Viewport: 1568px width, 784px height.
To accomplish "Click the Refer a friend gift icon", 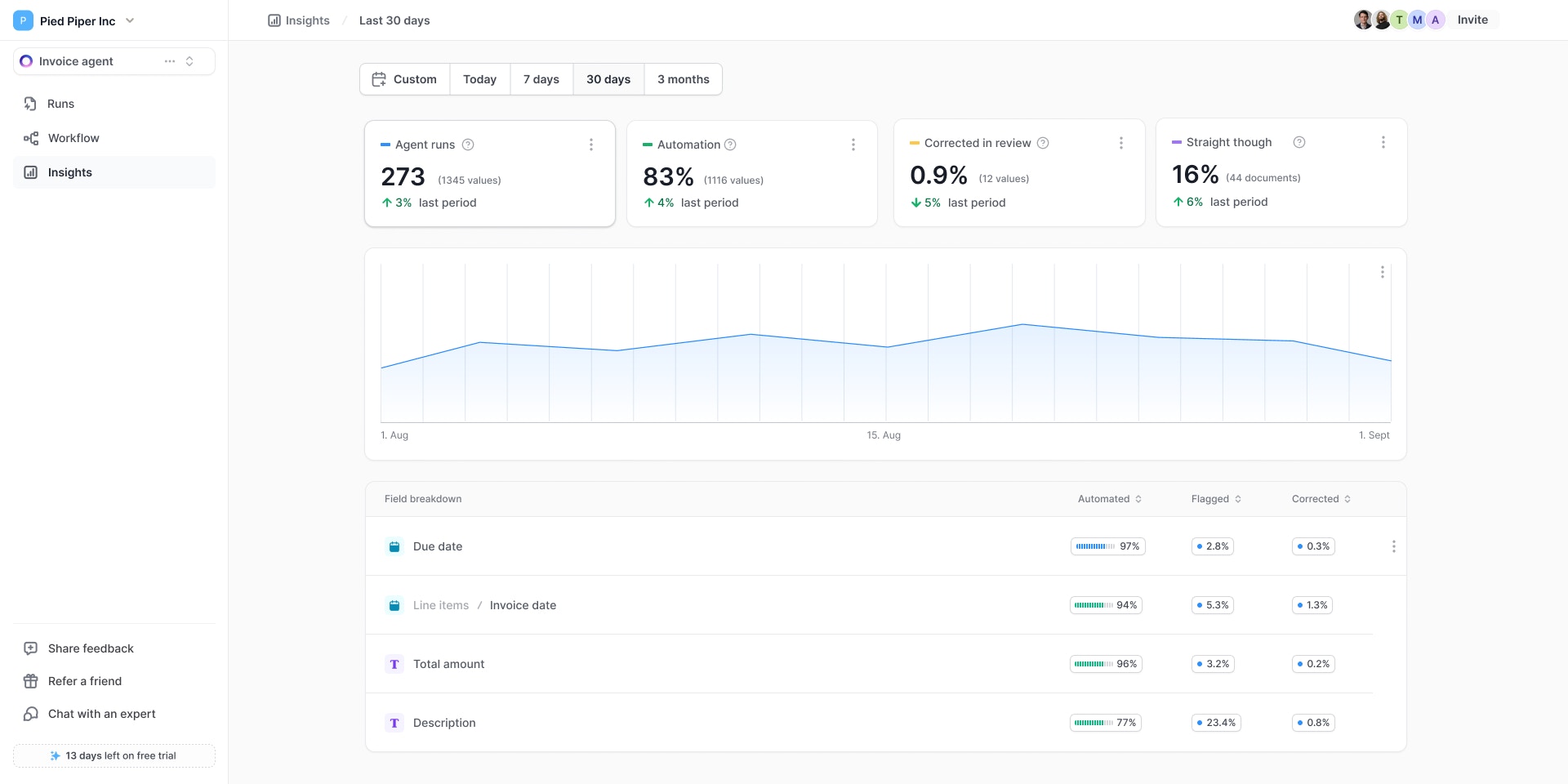I will tap(31, 681).
